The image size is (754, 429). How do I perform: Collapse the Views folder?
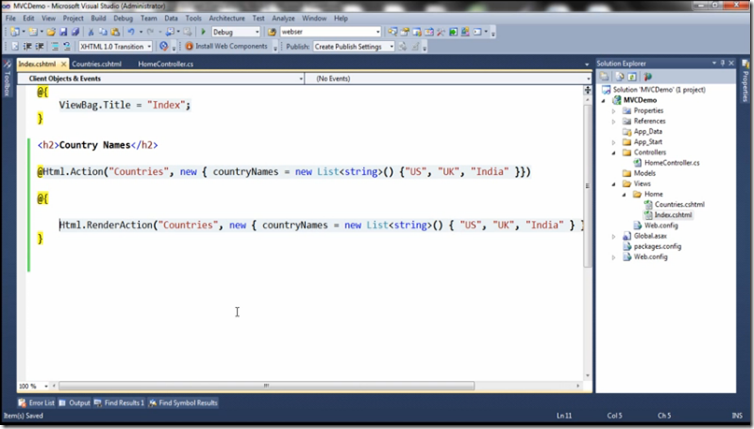[614, 184]
